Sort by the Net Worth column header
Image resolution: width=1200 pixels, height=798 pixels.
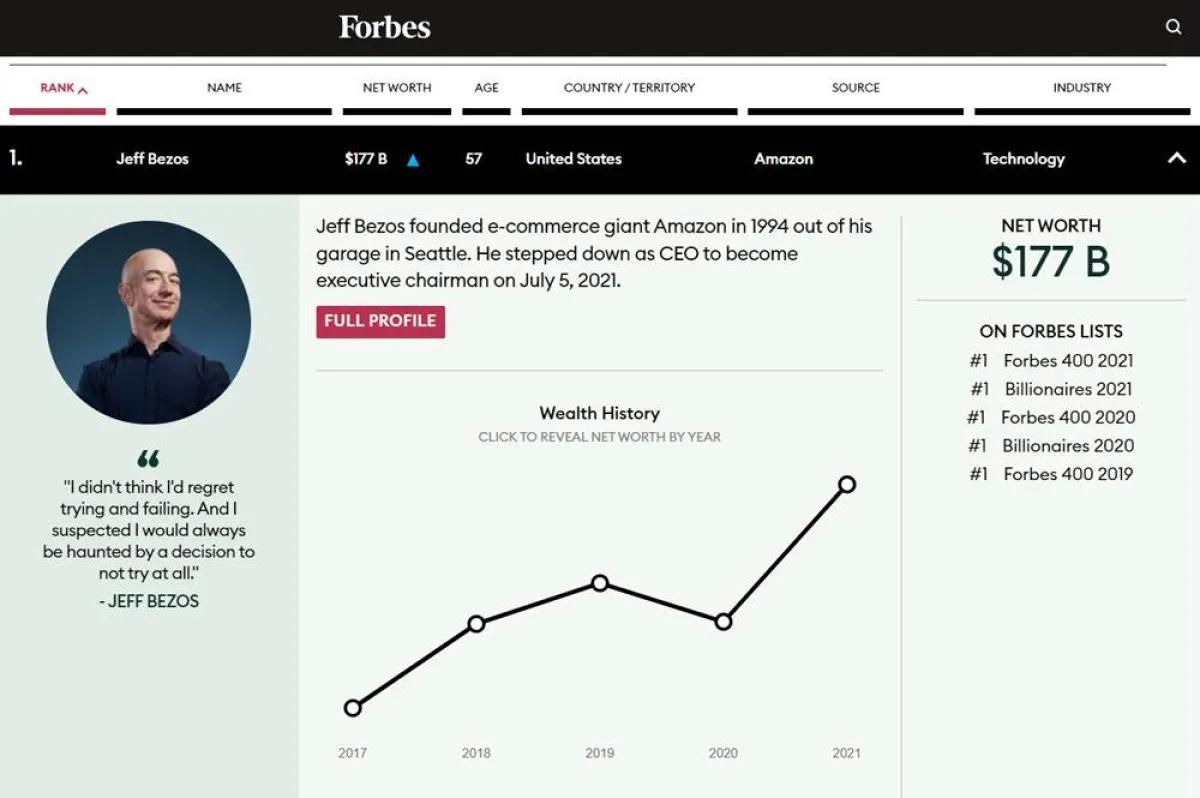point(397,88)
